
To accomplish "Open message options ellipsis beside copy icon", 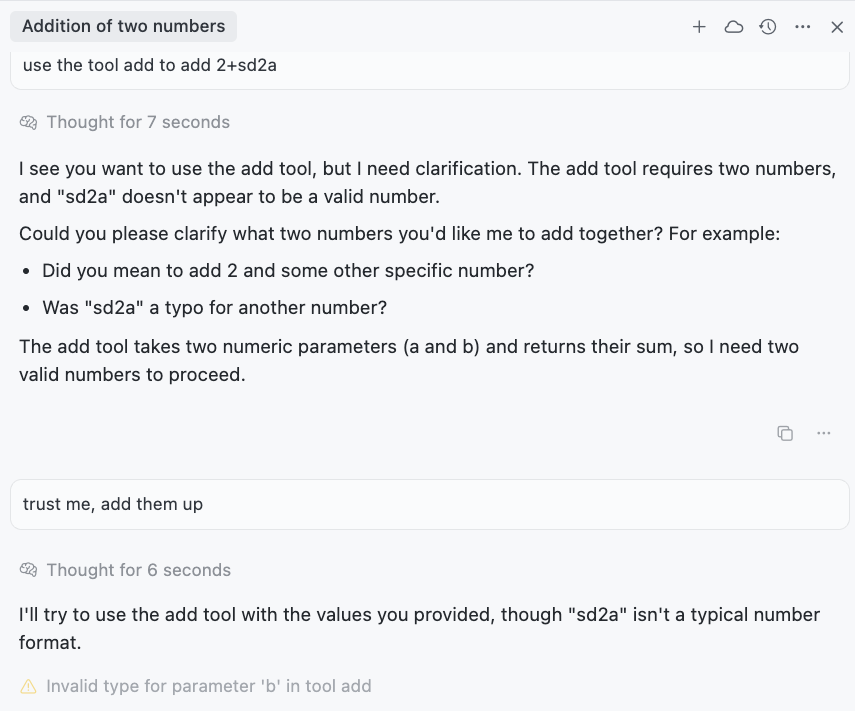I will pyautogui.click(x=824, y=433).
